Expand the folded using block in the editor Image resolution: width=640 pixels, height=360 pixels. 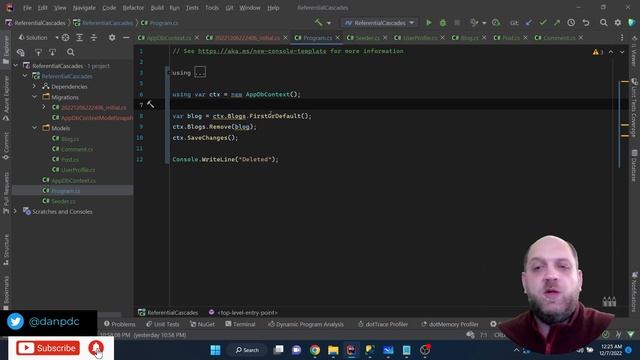[x=200, y=73]
